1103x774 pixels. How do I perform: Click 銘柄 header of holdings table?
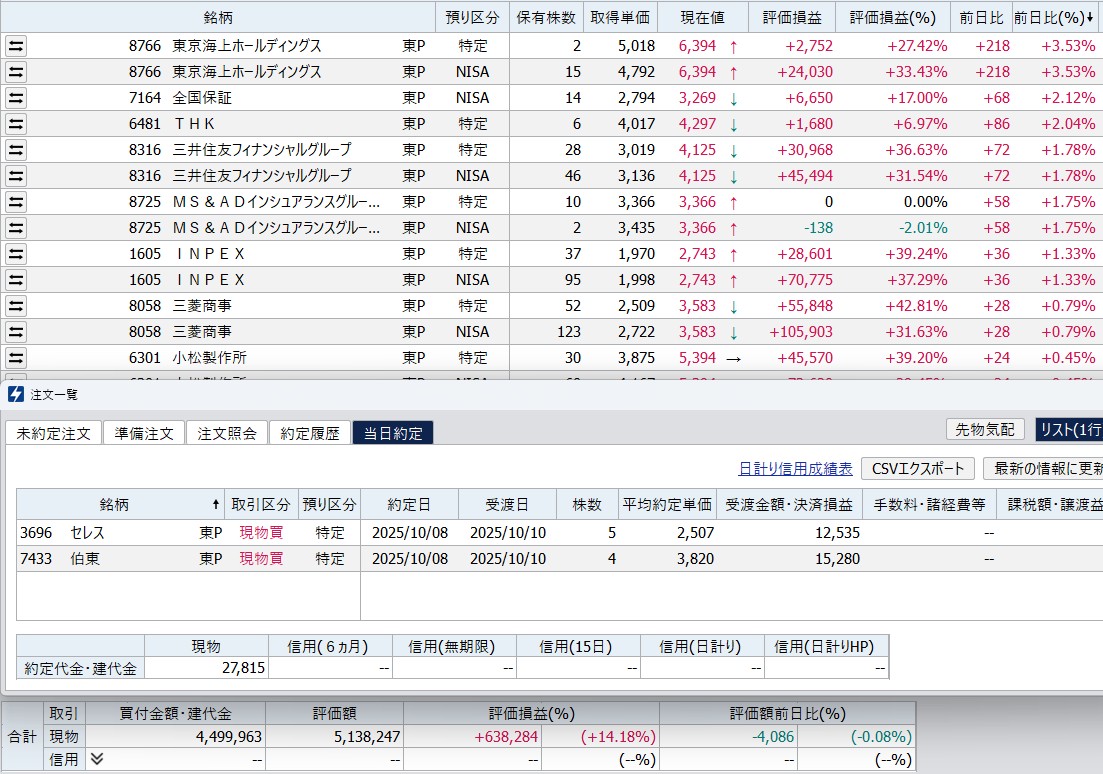click(x=218, y=18)
